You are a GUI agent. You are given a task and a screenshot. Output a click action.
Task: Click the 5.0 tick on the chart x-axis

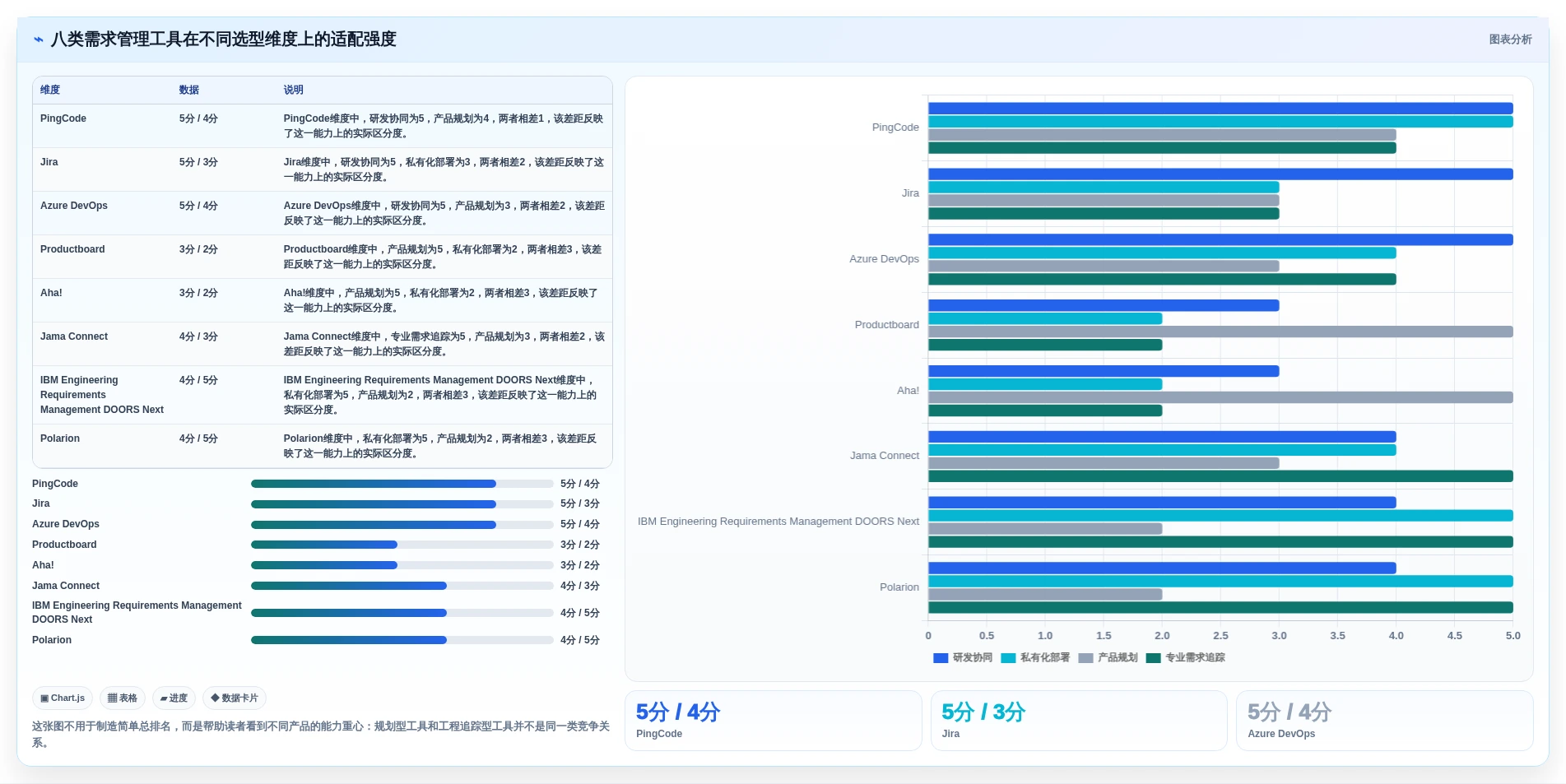coord(1513,636)
